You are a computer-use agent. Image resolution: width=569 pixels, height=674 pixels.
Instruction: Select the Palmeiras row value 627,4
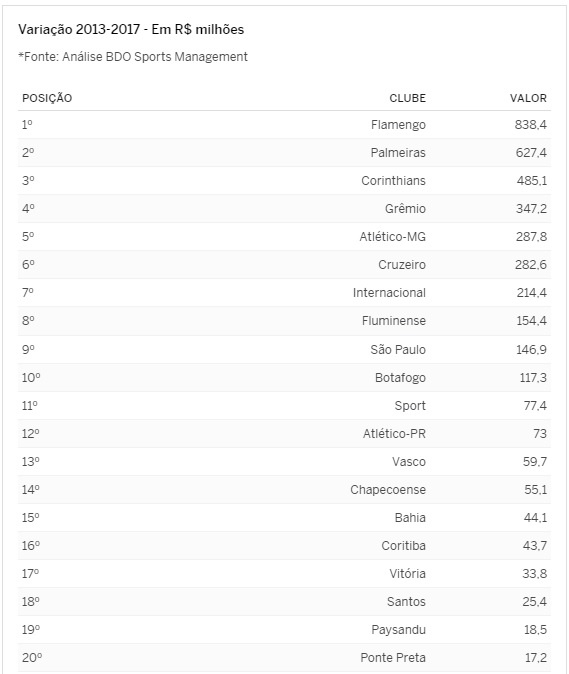pos(531,153)
